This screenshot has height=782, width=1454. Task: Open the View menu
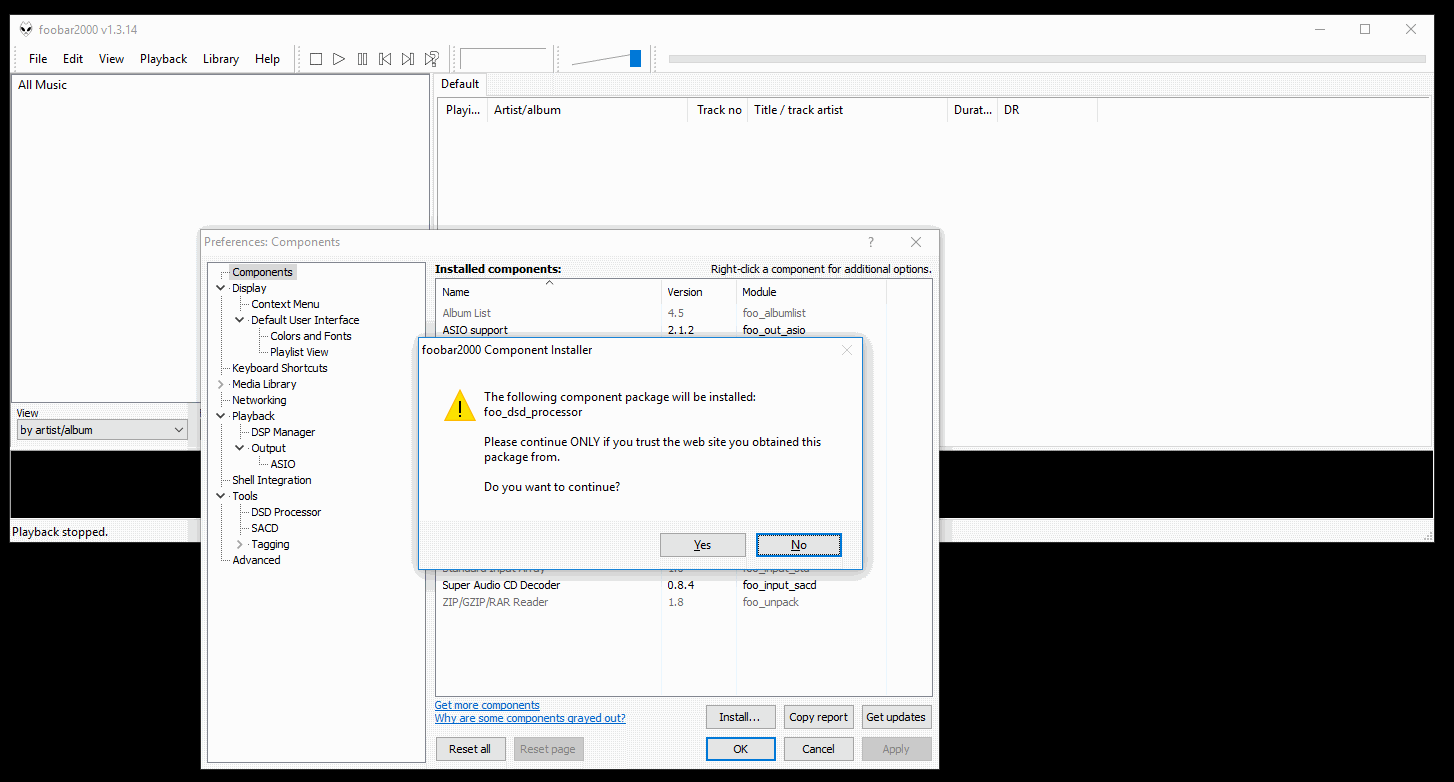tap(111, 59)
